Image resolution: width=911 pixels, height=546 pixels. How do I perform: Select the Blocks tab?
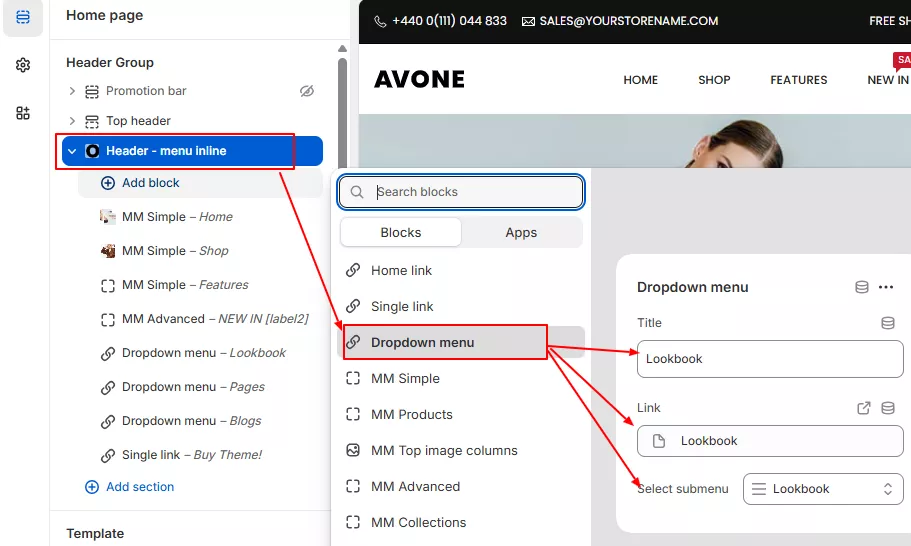point(401,232)
